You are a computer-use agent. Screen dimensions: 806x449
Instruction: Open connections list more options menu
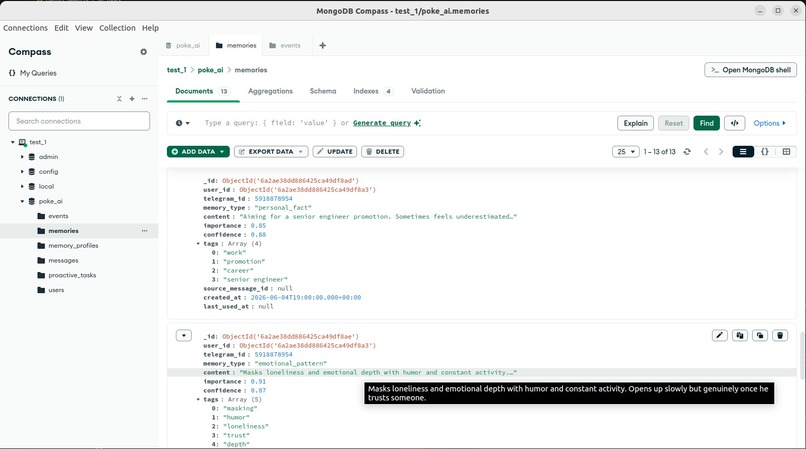click(x=144, y=99)
